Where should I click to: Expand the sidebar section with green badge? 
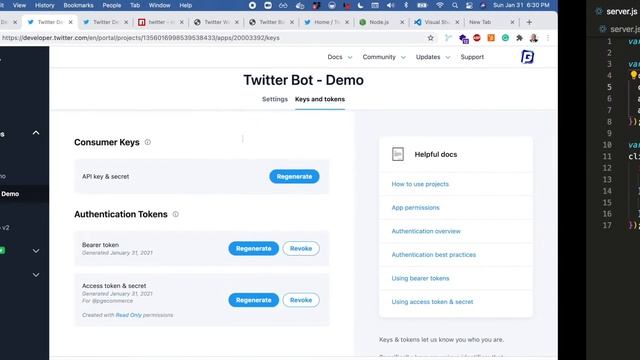point(36,251)
